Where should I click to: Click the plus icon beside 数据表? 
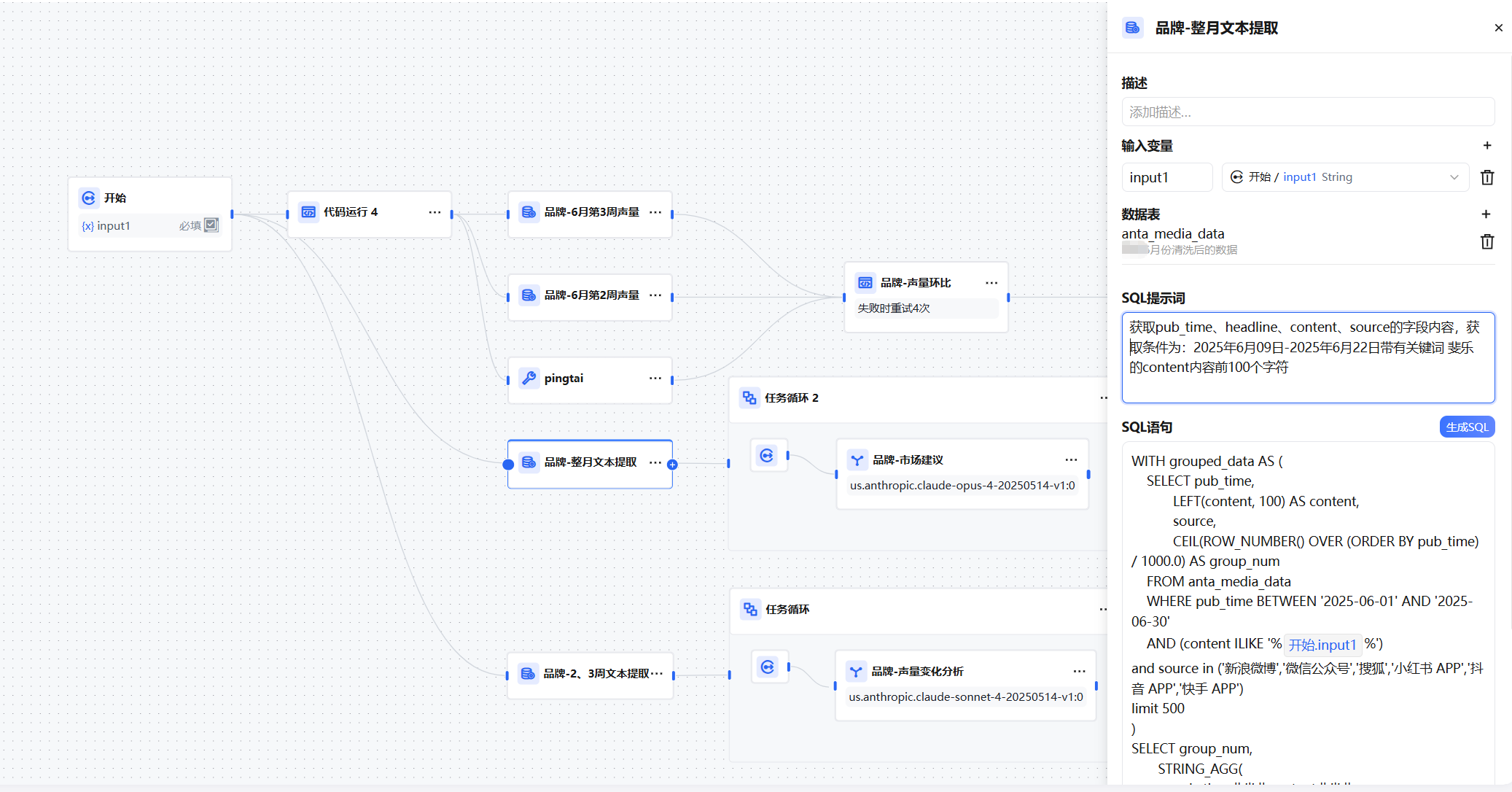(x=1486, y=214)
